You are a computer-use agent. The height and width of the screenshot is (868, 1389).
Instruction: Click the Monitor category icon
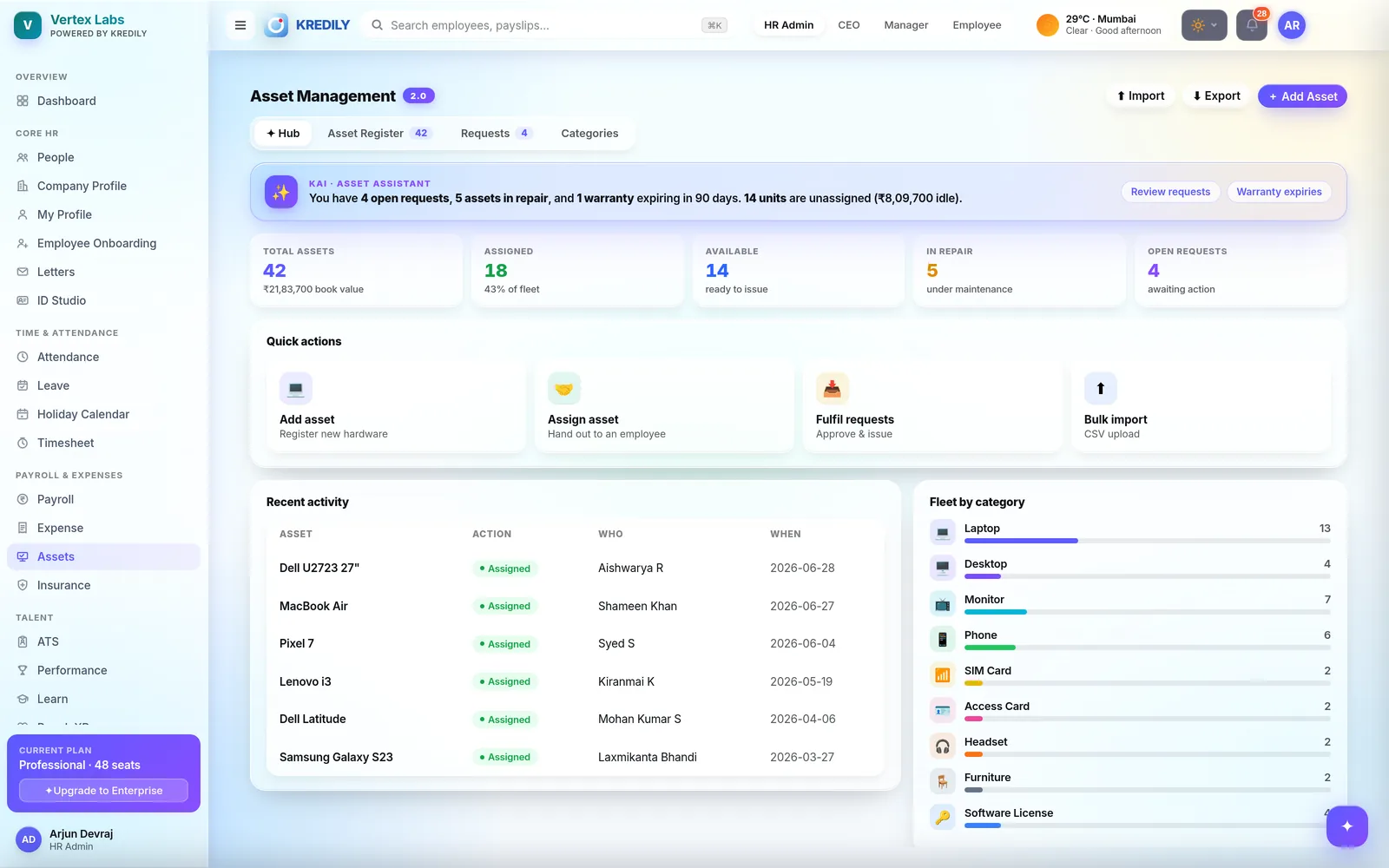(942, 603)
